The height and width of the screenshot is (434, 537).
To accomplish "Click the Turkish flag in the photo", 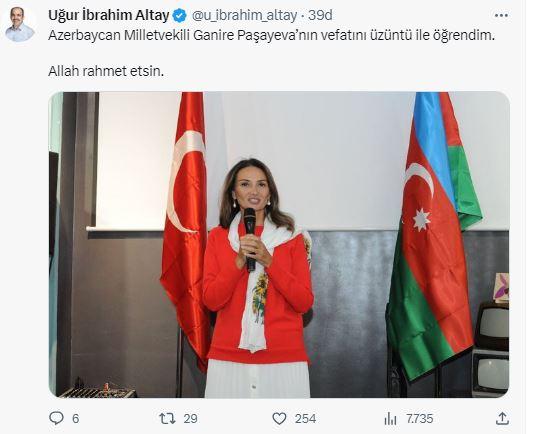I will pyautogui.click(x=185, y=226).
